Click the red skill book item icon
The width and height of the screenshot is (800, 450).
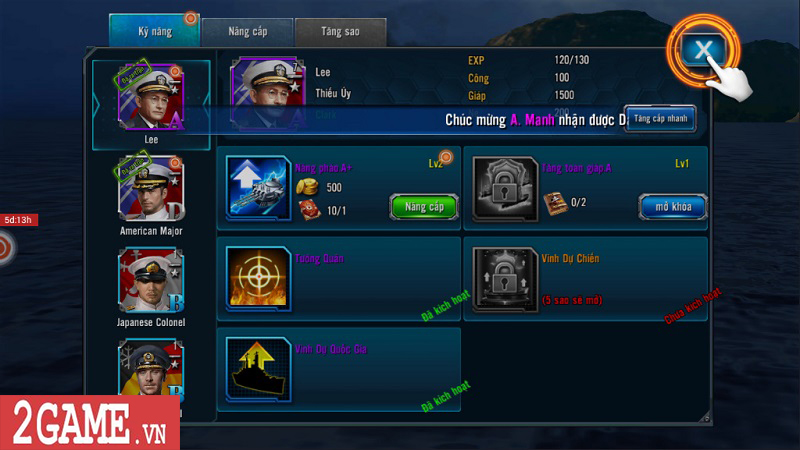[309, 210]
